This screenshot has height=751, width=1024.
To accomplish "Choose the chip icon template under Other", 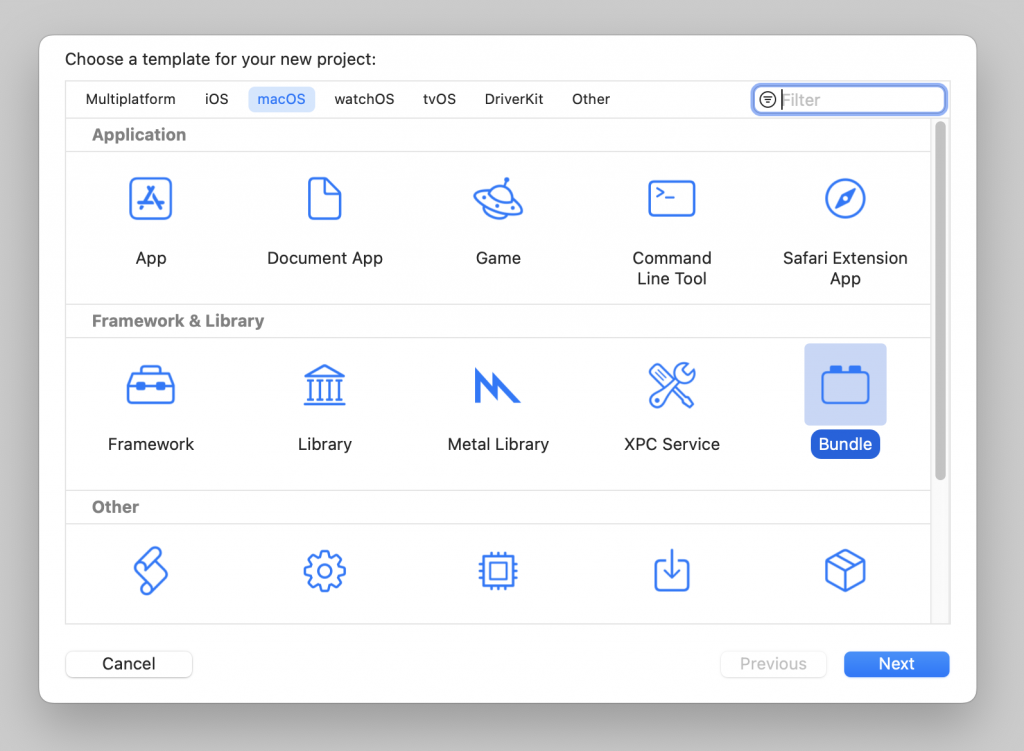I will coord(498,571).
